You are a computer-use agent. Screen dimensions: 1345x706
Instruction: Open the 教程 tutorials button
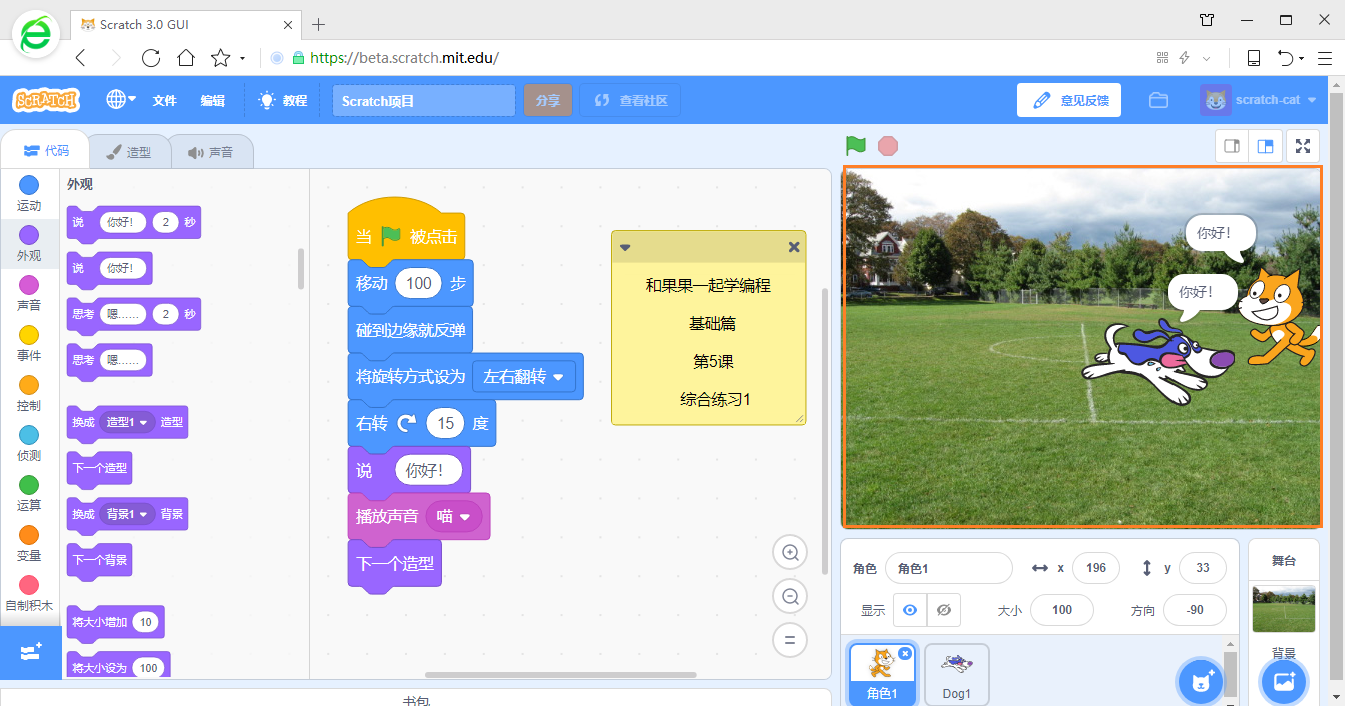point(282,100)
